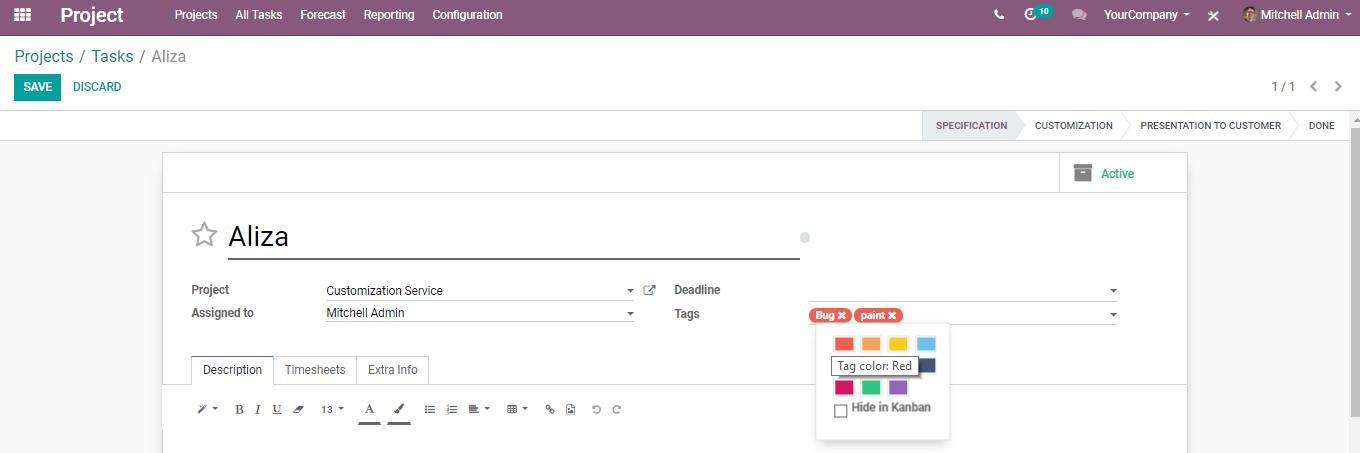Remove the Bug tag
The height and width of the screenshot is (453, 1360).
pos(842,315)
